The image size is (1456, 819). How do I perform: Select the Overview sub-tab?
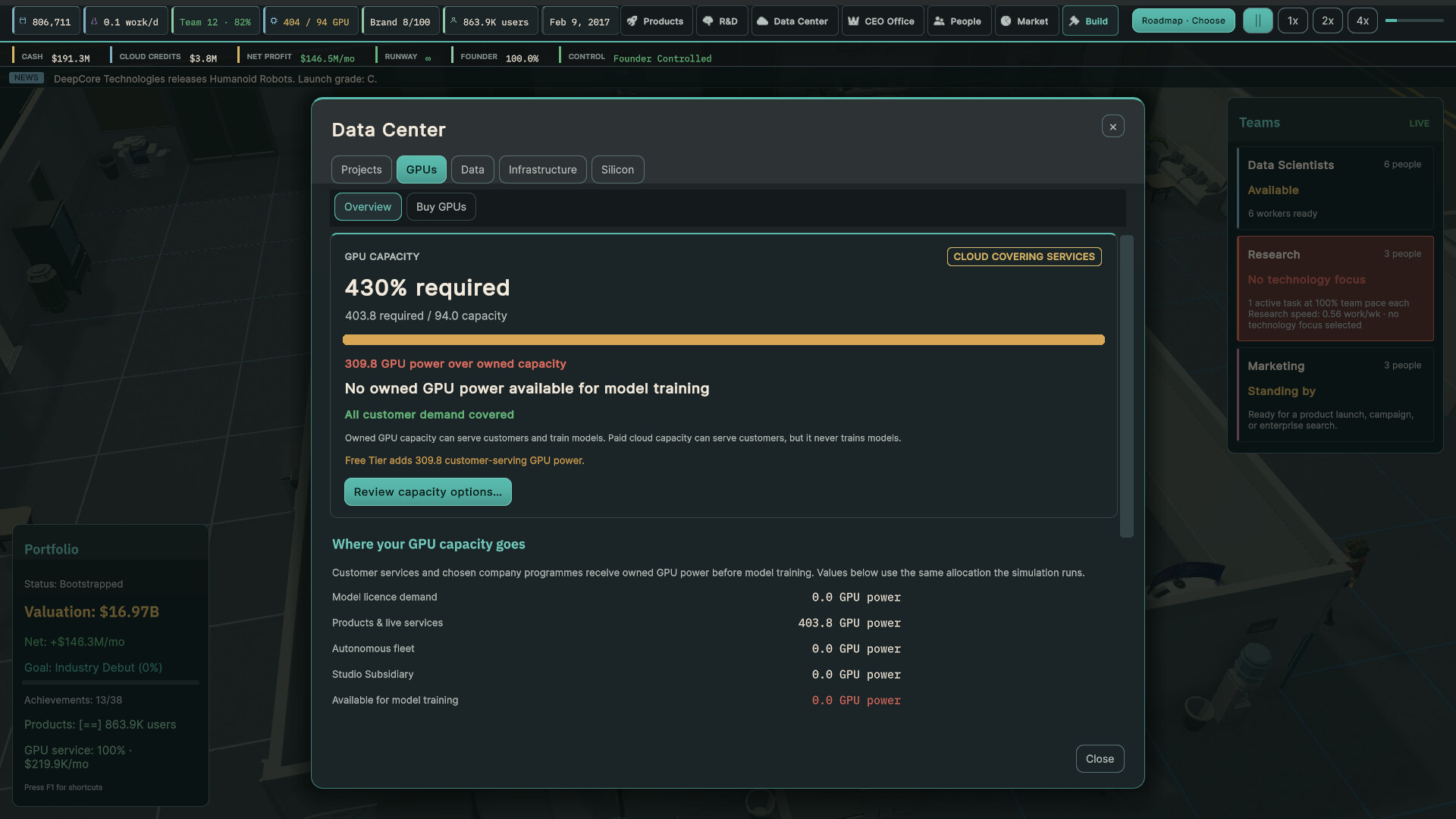368,206
